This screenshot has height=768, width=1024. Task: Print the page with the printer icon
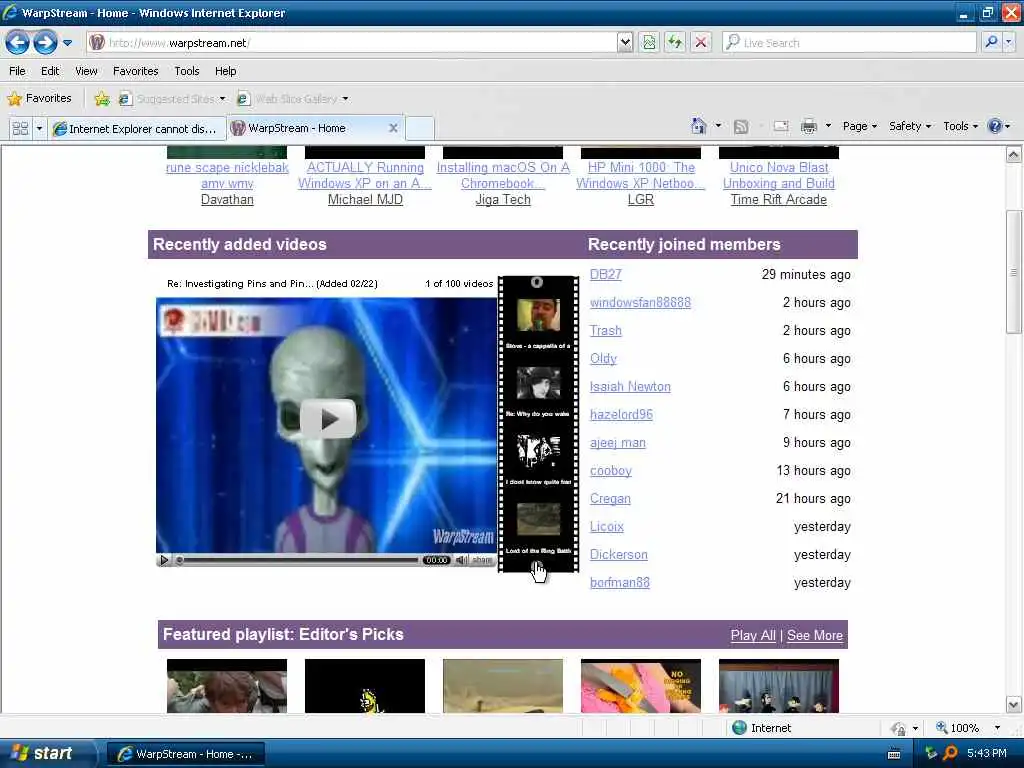coord(808,126)
